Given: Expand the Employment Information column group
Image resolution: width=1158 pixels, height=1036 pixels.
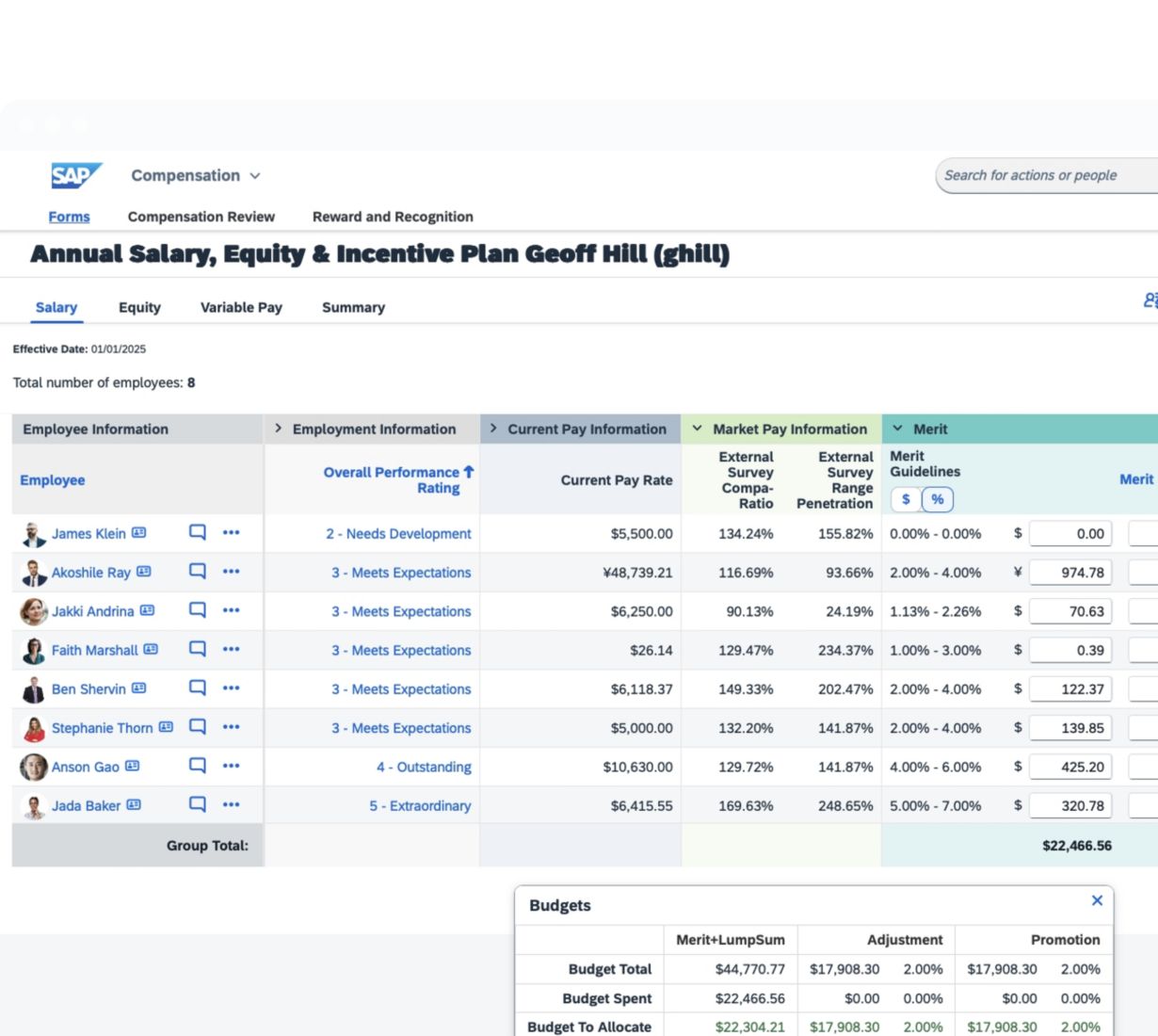Looking at the screenshot, I should point(279,429).
